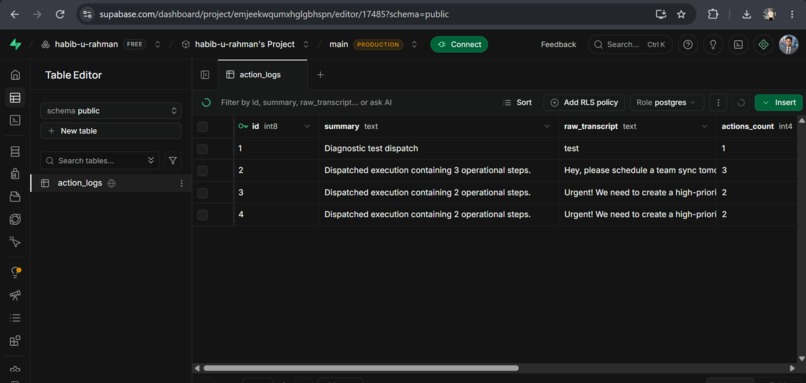Select the row checkbox for id 4
The width and height of the screenshot is (806, 383).
(203, 215)
